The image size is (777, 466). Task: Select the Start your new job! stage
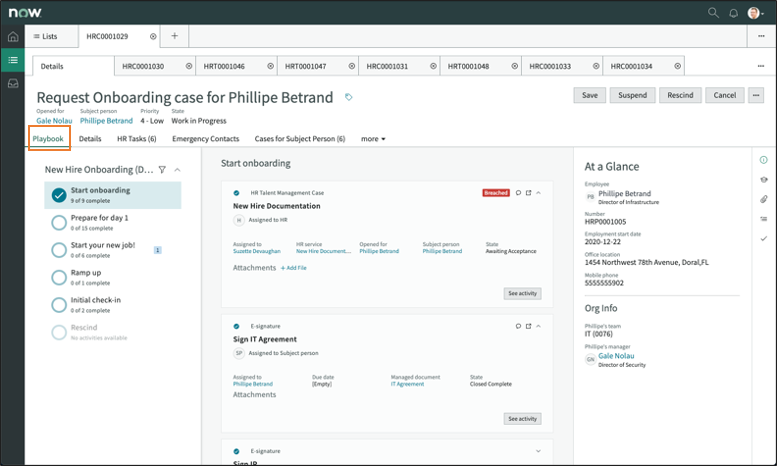113,250
